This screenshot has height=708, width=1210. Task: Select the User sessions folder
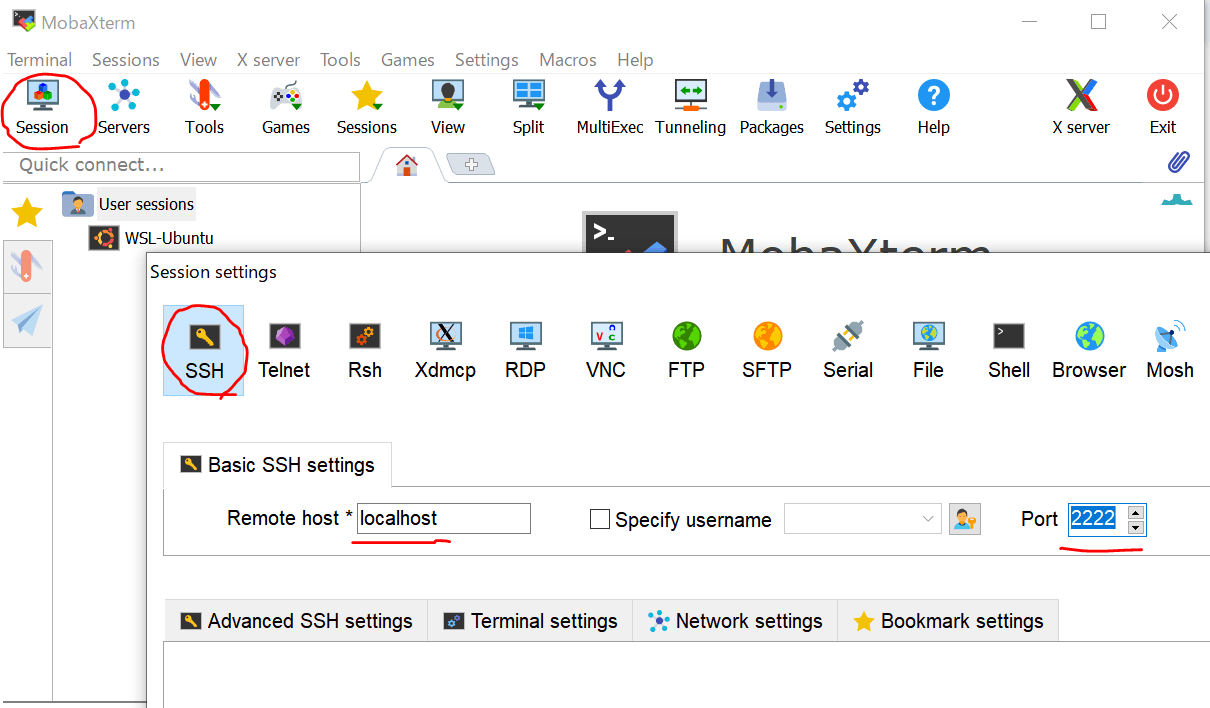pos(129,204)
